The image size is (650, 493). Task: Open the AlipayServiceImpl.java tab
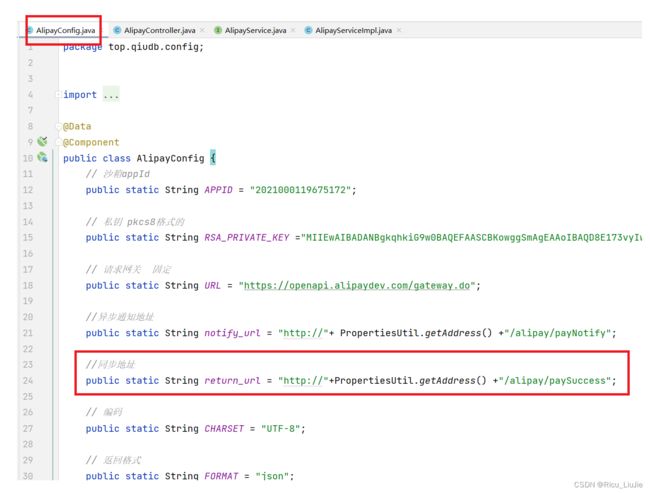(353, 30)
